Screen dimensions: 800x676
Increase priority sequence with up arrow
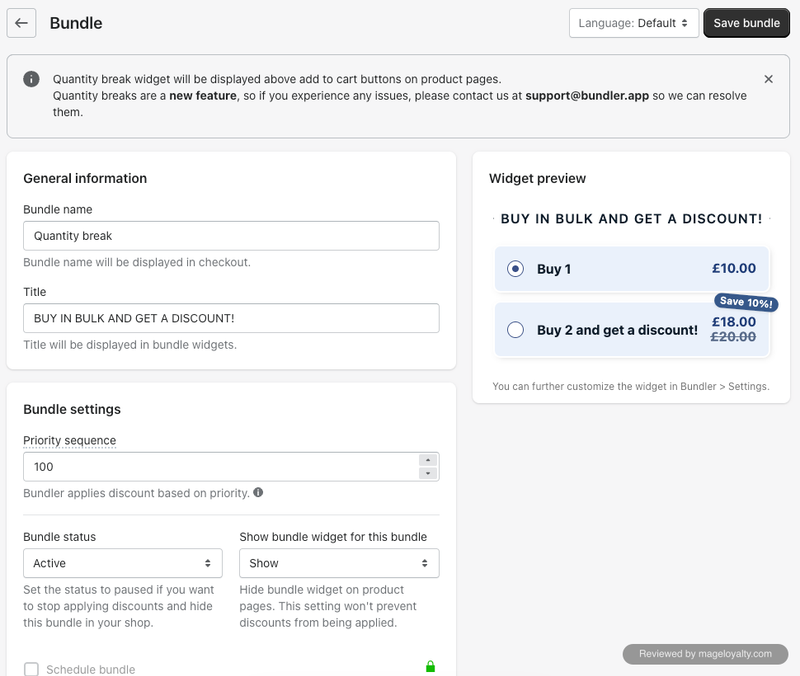pyautogui.click(x=428, y=460)
